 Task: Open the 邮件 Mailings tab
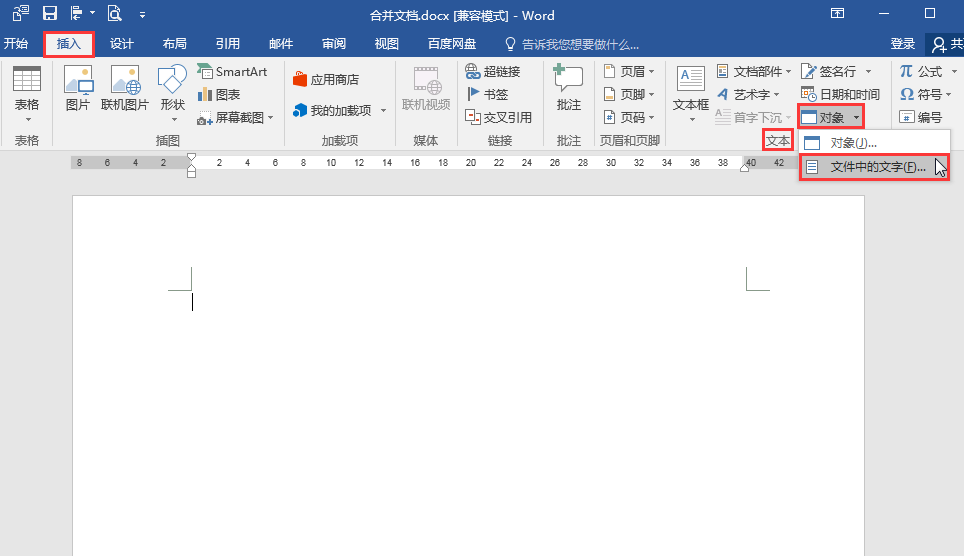pyautogui.click(x=281, y=44)
